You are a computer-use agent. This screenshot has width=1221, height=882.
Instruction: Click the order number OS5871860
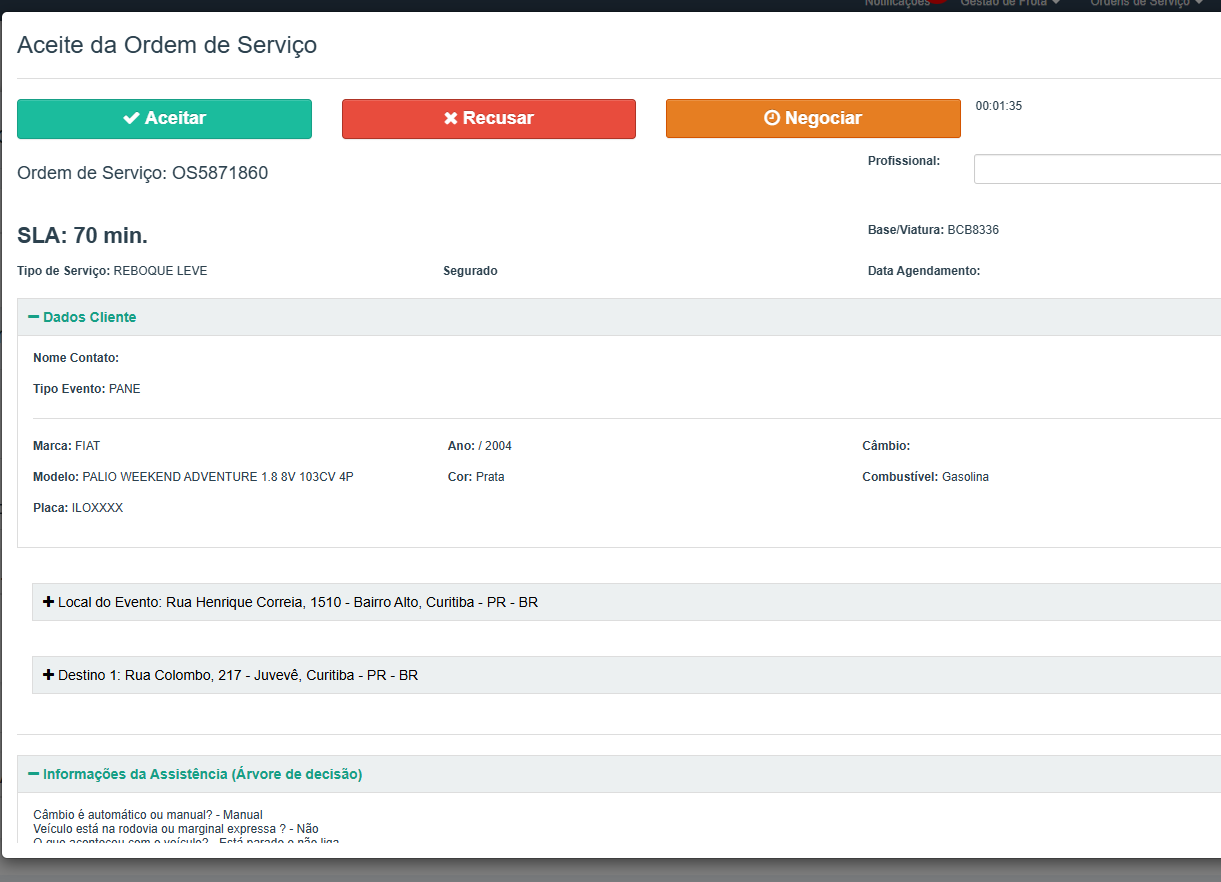tap(220, 173)
